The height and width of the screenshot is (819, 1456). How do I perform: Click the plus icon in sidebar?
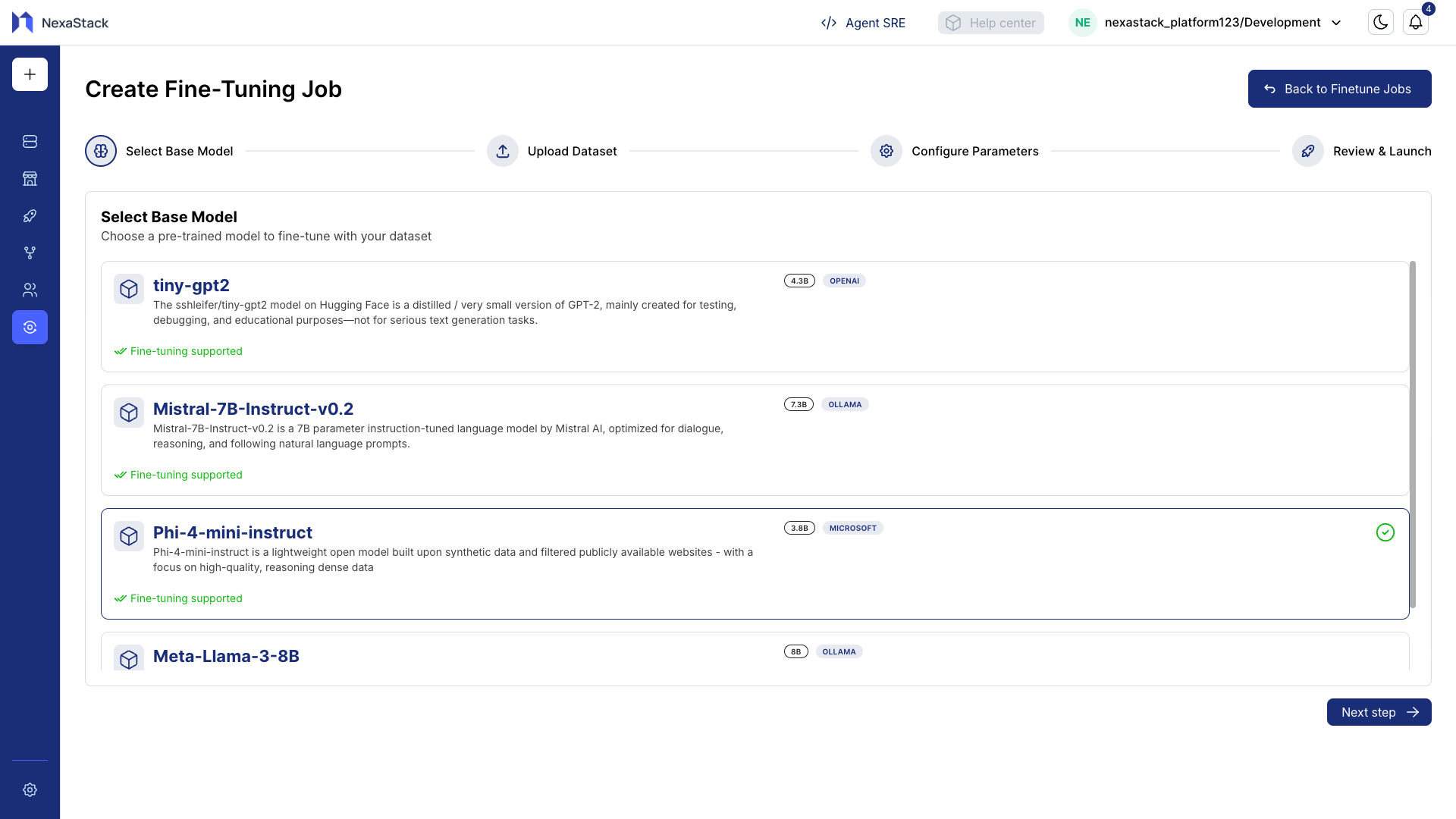[x=30, y=74]
